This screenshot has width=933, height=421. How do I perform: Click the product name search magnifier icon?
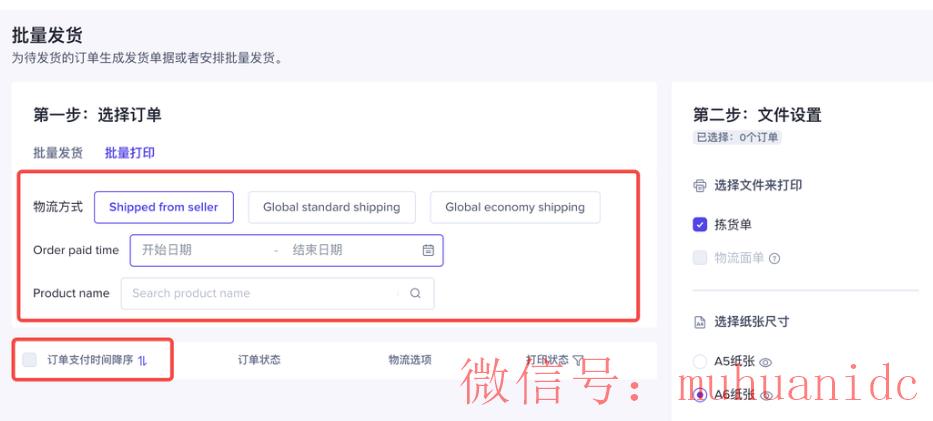415,293
